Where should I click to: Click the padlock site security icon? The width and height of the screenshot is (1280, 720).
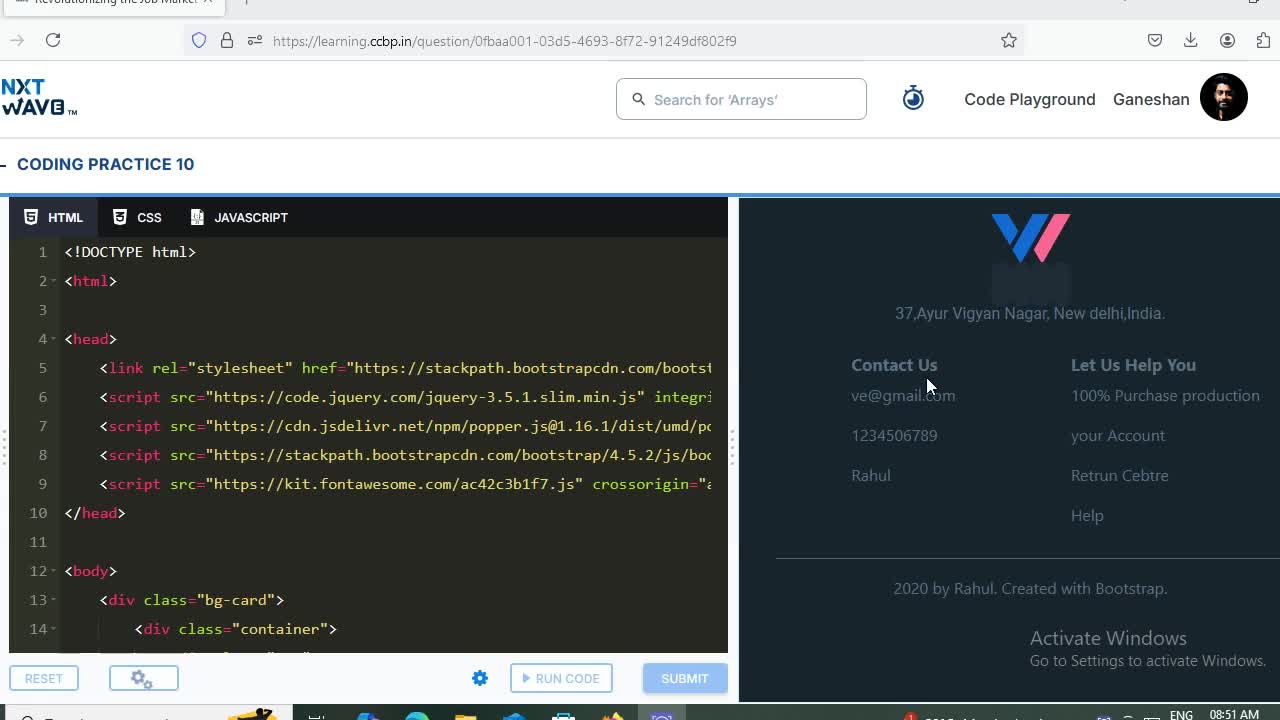227,40
